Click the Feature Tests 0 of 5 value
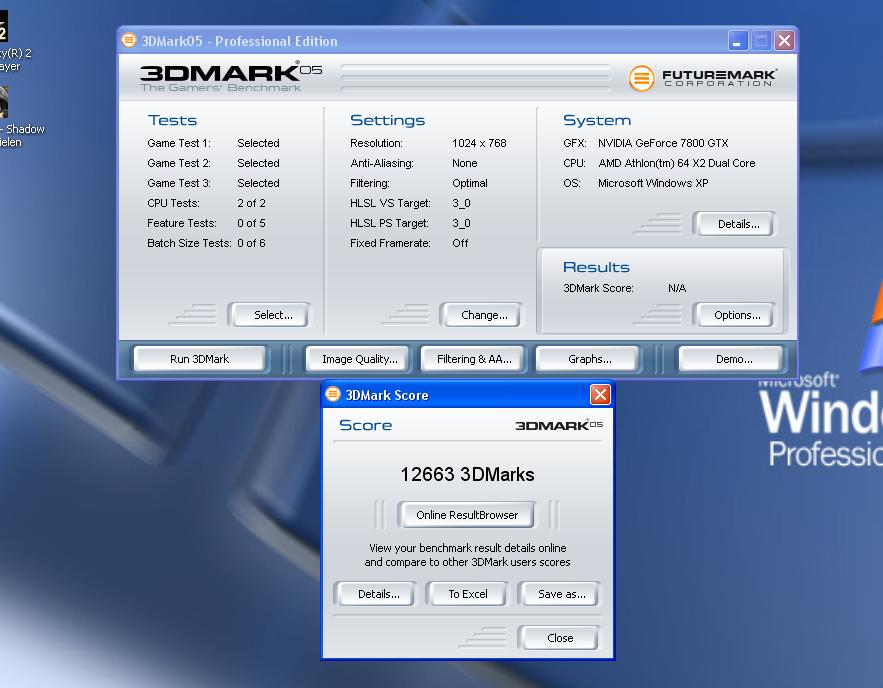Screen dimensions: 883x688 coord(251,223)
